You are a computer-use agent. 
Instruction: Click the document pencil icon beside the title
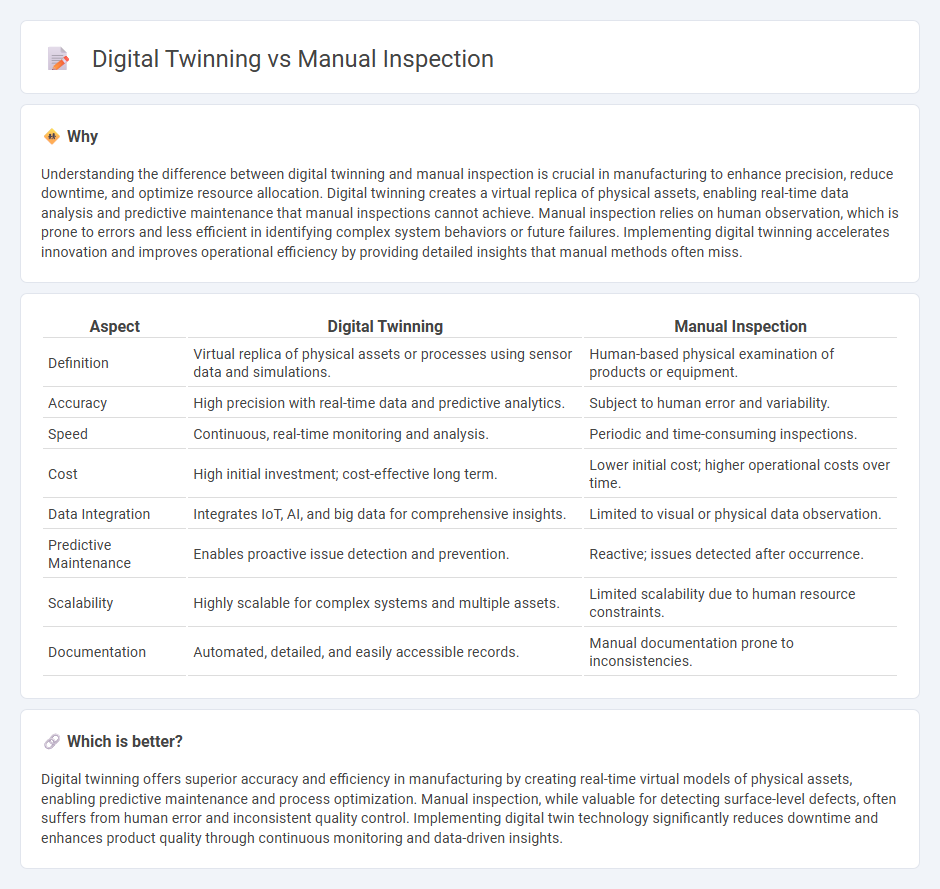[x=58, y=59]
